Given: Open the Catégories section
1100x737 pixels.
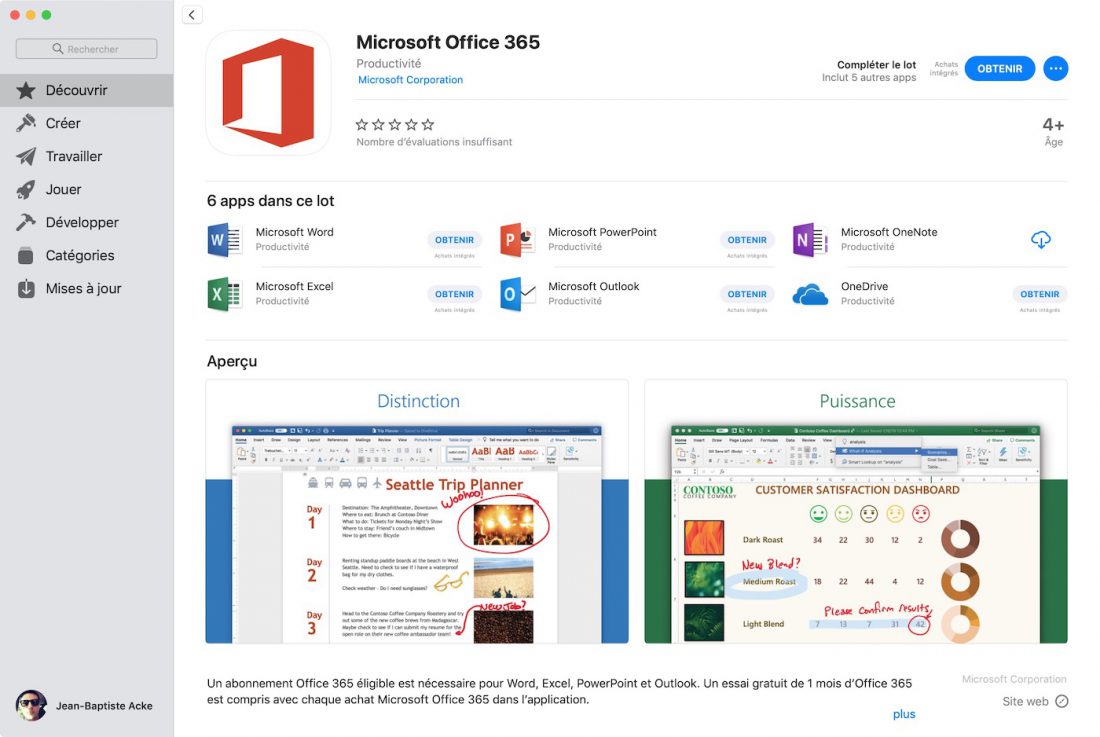Looking at the screenshot, I should pos(25,255).
